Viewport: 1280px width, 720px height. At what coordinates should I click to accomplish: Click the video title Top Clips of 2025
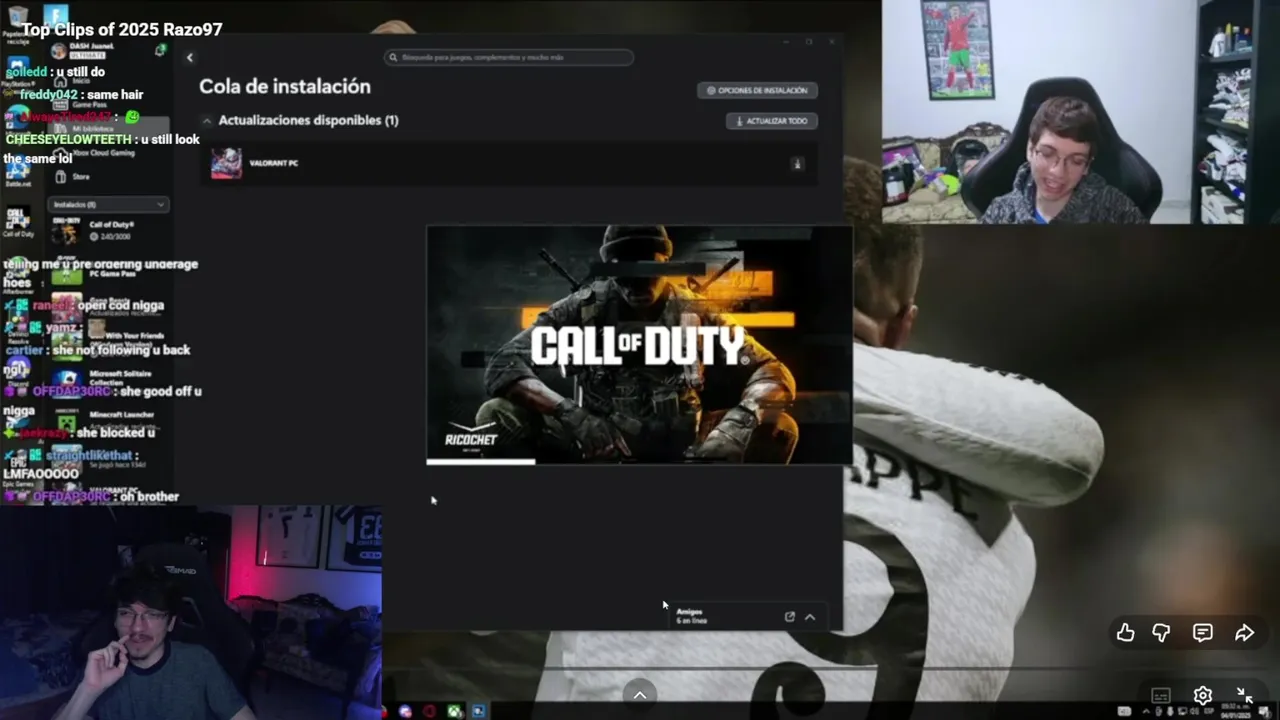[x=122, y=30]
